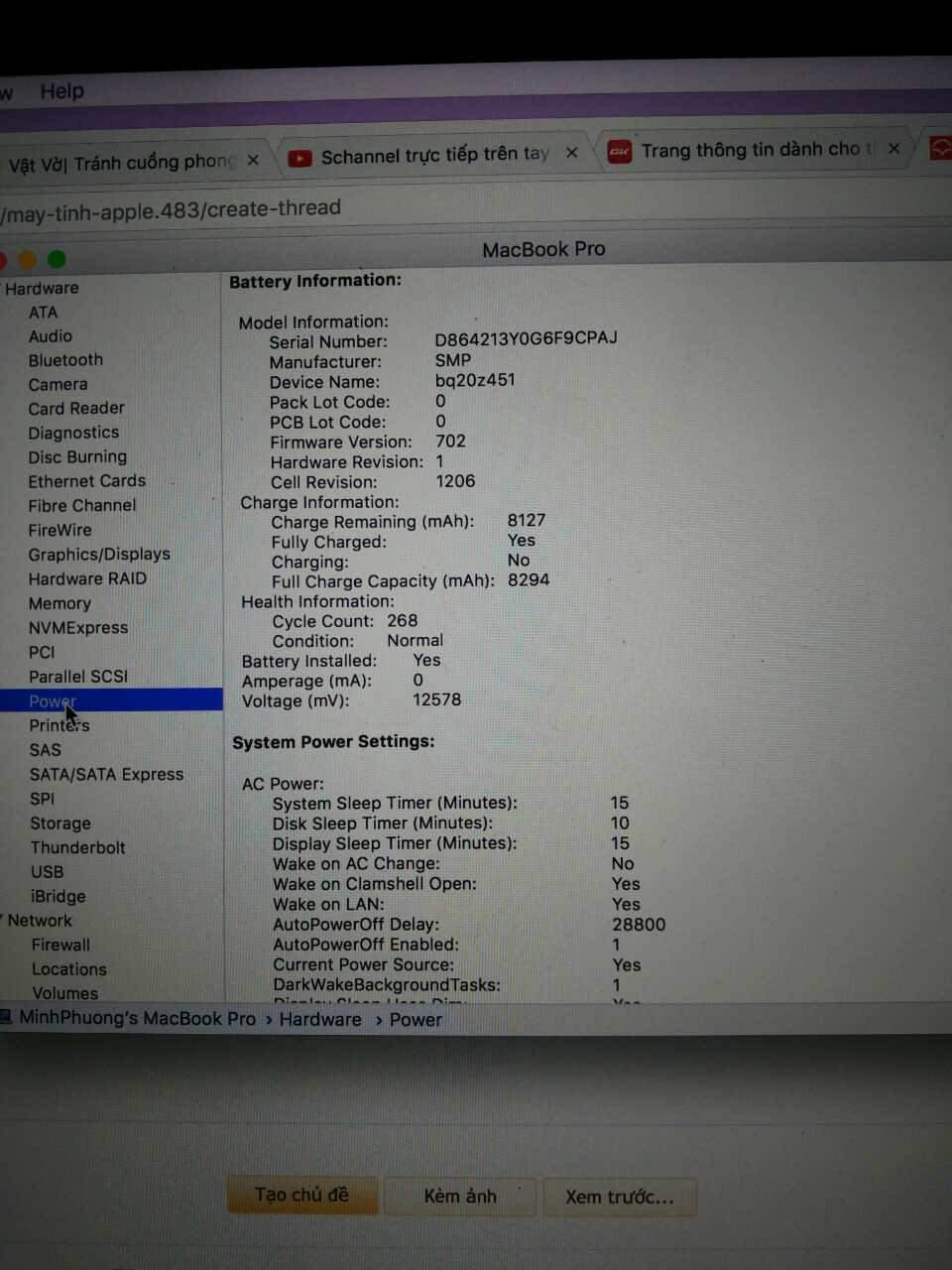Close the Trang thông tin browser tab
Viewport: 952px width, 1270px height.
(x=893, y=148)
